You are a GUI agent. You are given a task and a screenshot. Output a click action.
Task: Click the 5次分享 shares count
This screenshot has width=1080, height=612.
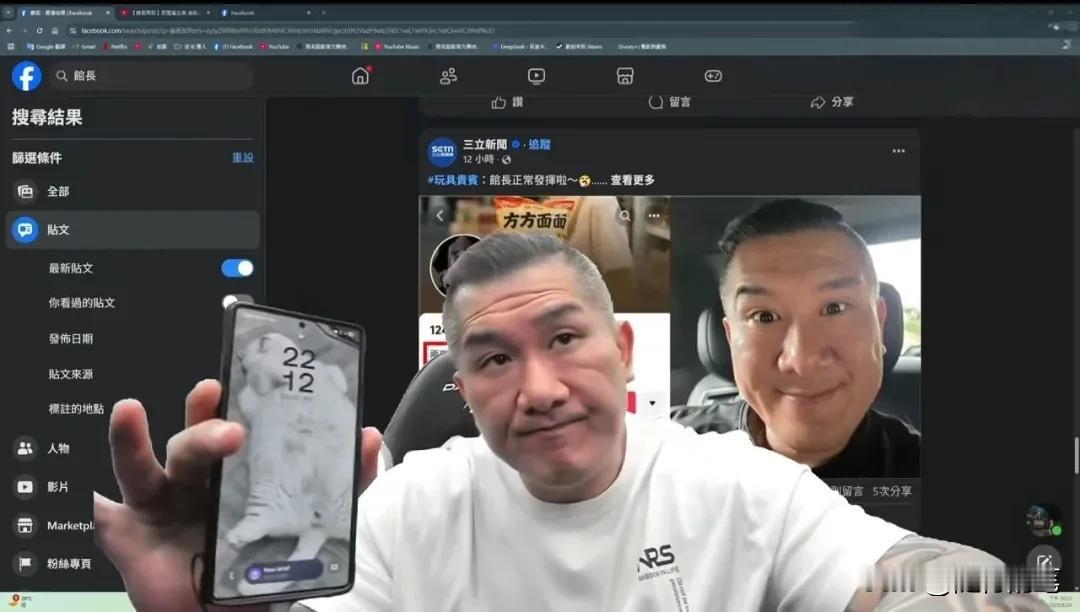(x=892, y=491)
